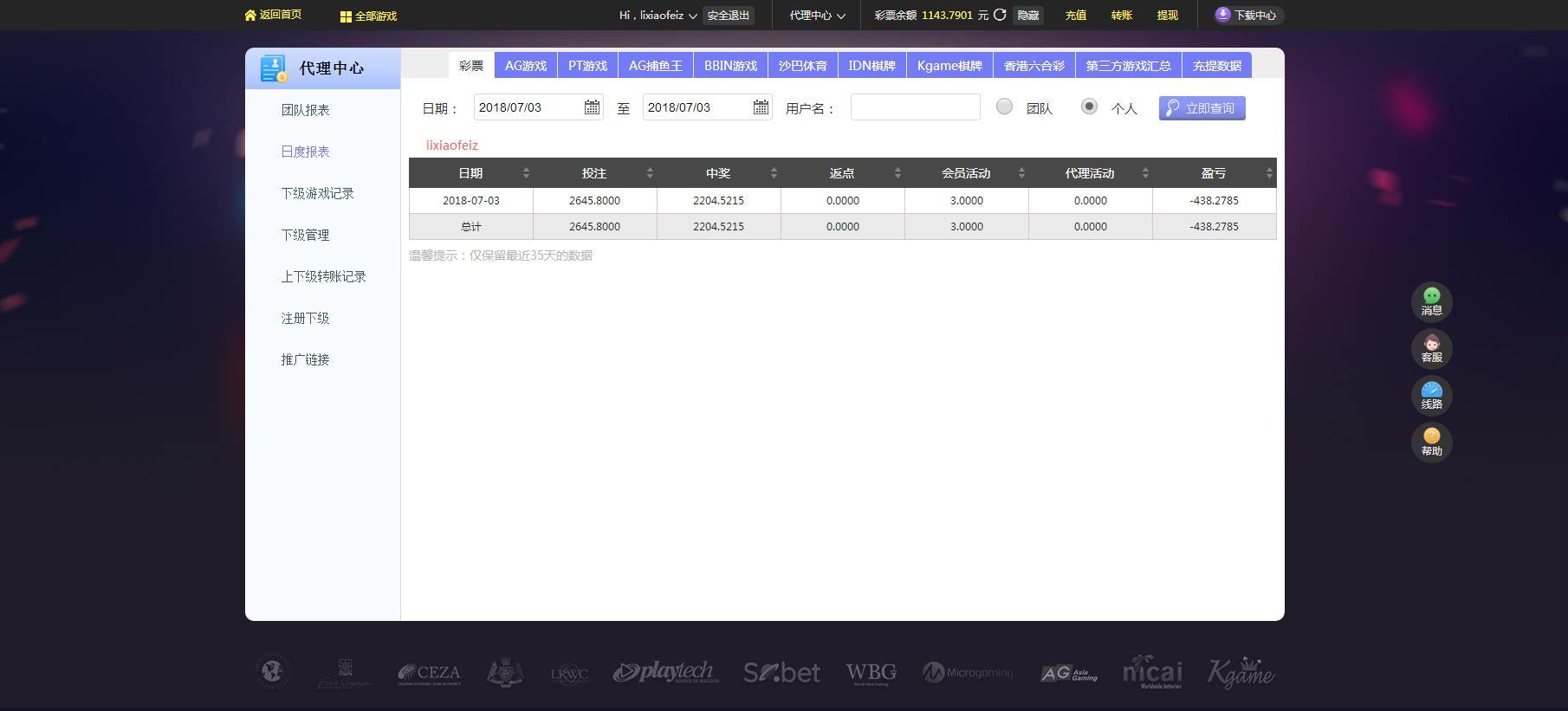
Task: Click the grid icon beside 全部游戏
Action: coord(346,16)
